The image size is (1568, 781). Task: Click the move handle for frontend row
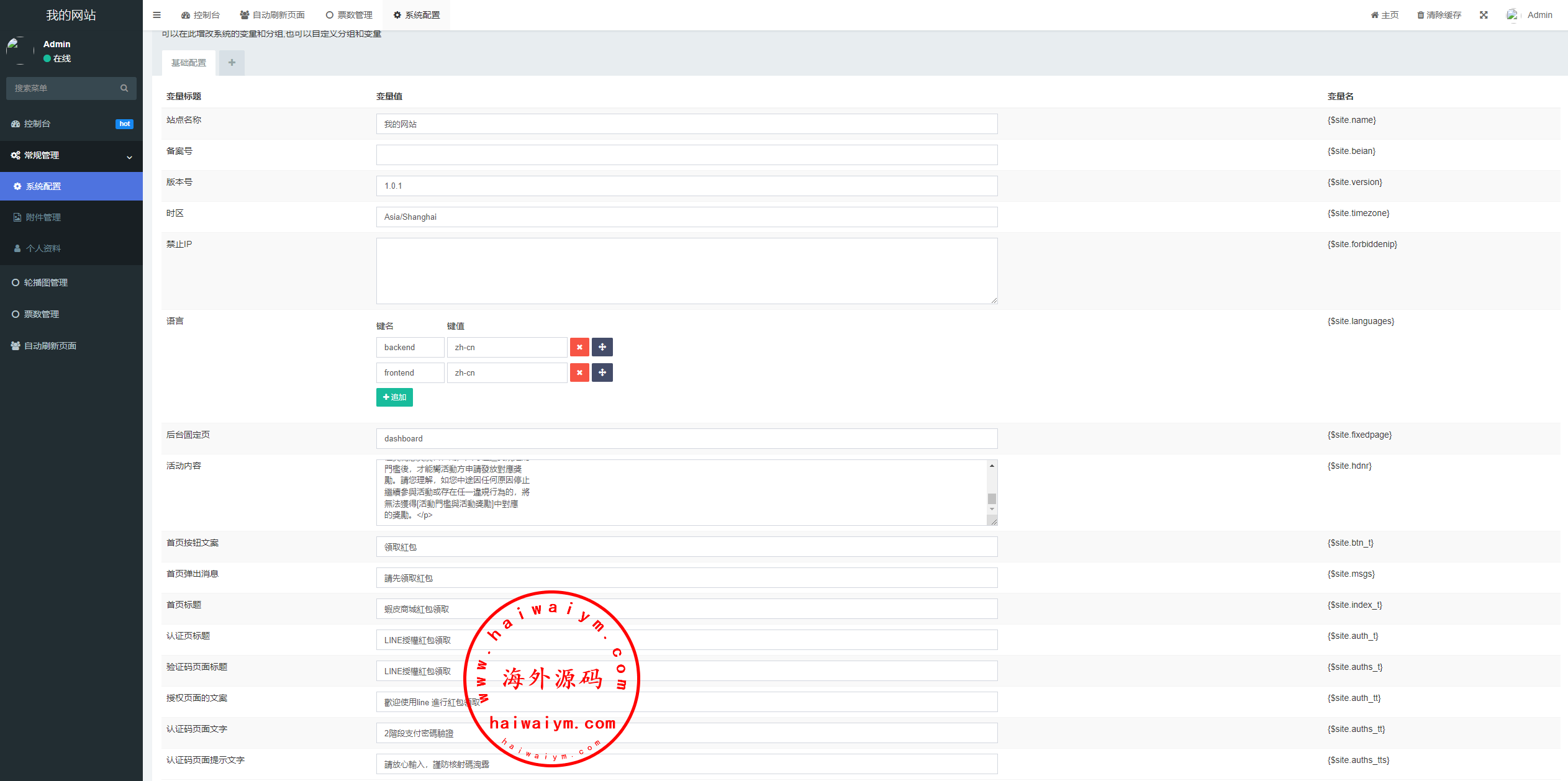click(602, 372)
